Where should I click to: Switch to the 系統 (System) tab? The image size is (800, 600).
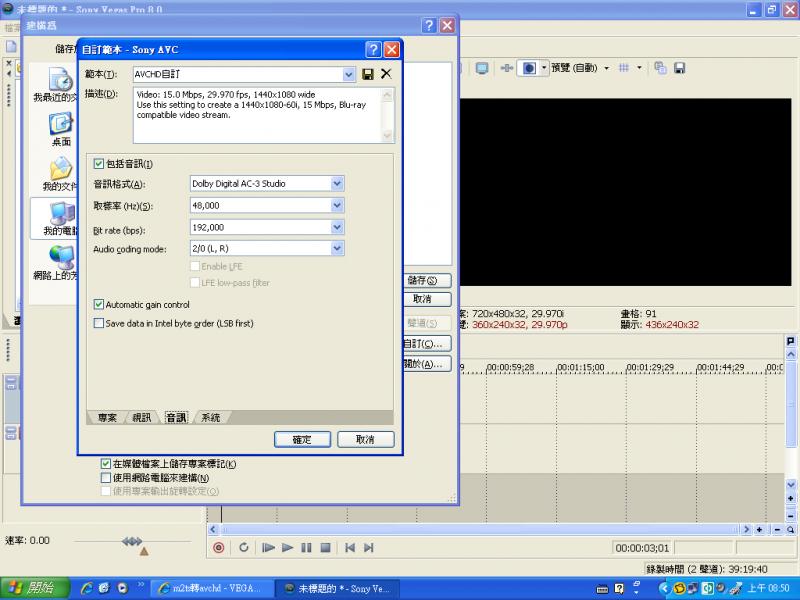pos(210,417)
